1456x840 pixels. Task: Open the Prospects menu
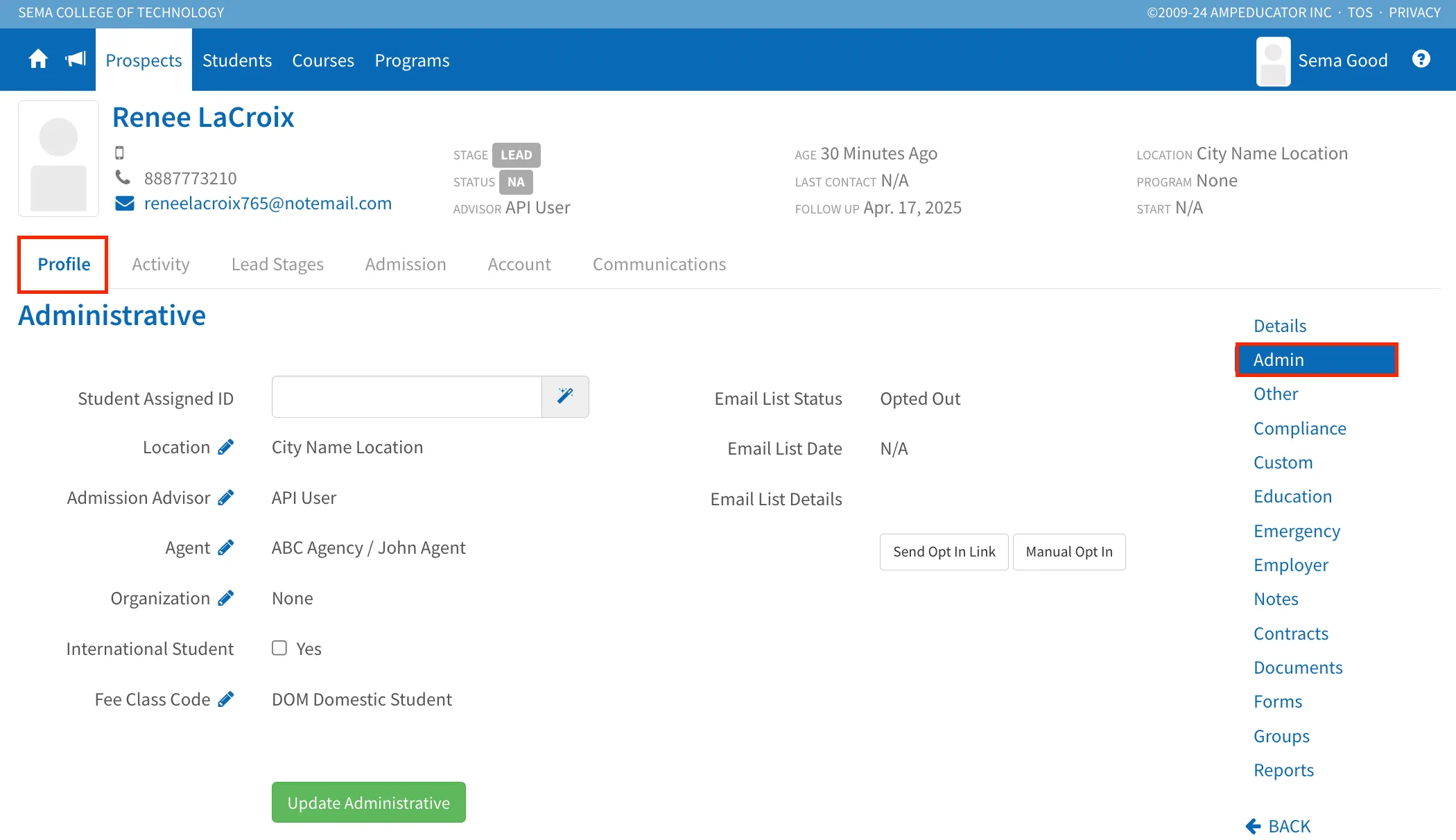point(144,60)
